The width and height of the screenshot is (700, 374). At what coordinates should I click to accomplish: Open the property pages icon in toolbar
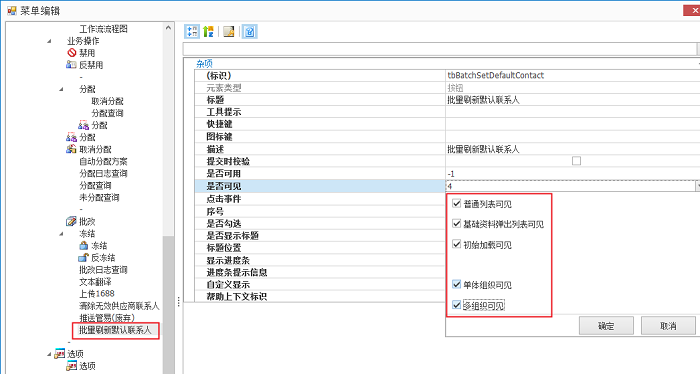point(229,31)
